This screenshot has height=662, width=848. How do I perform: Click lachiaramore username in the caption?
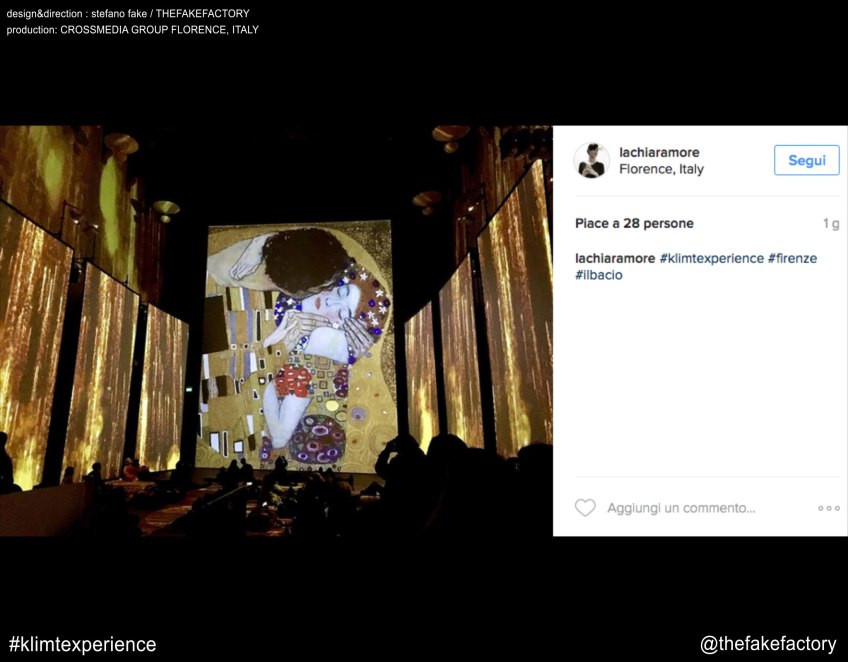[x=615, y=258]
